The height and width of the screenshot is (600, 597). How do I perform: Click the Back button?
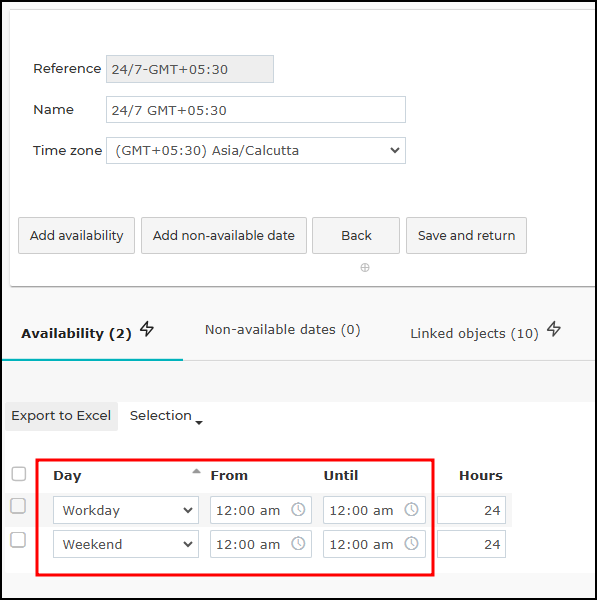[x=356, y=236]
